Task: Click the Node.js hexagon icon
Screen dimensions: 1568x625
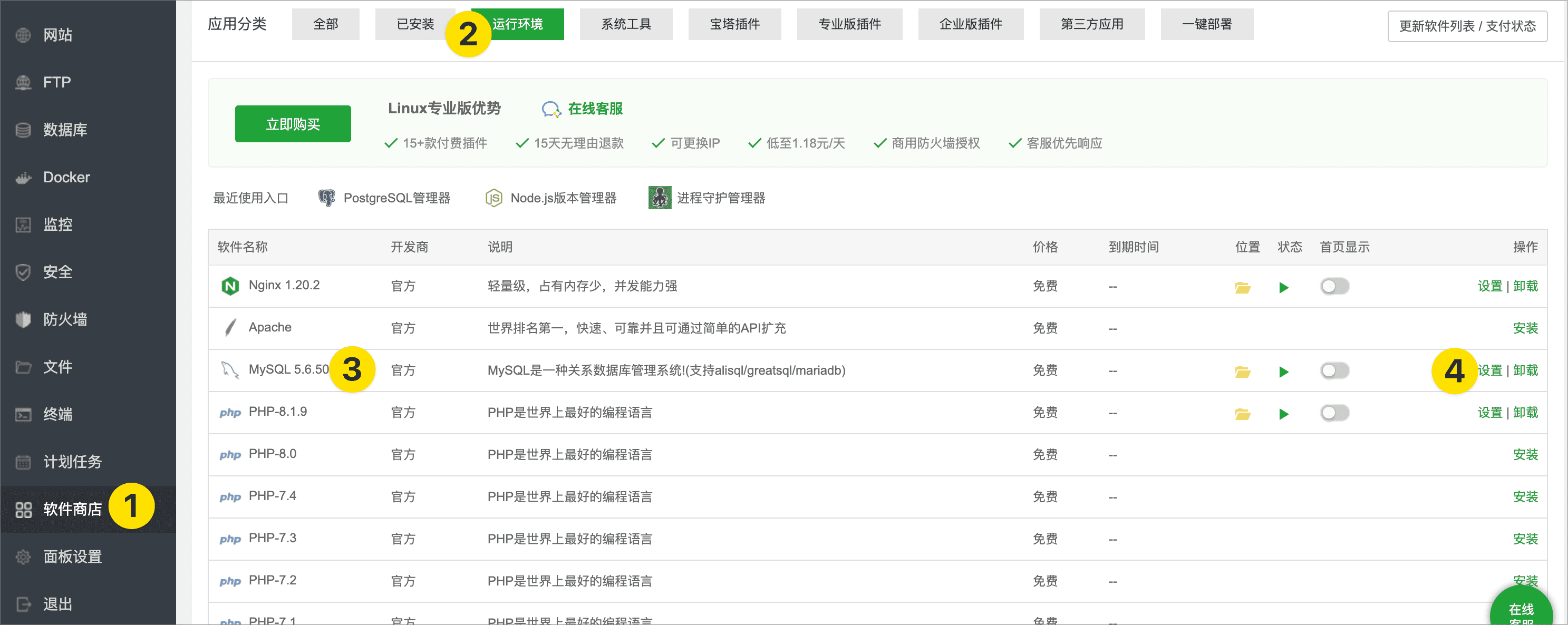Action: pos(493,198)
